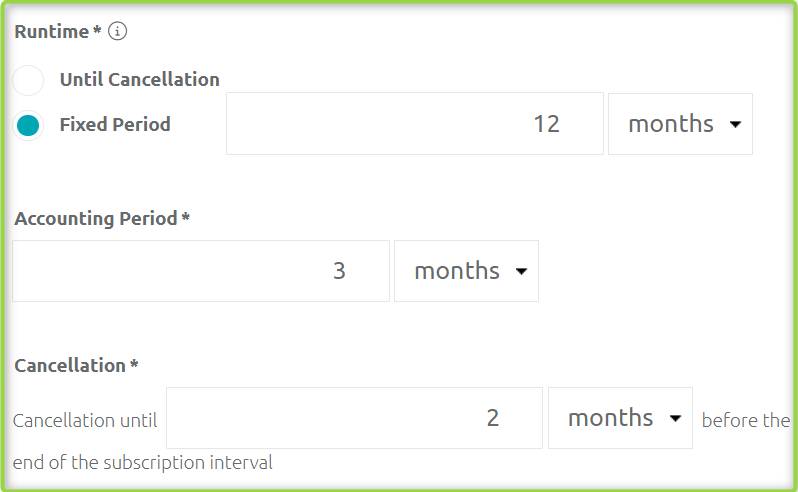This screenshot has width=798, height=492.
Task: Click the Runtime field label
Action: pos(51,32)
